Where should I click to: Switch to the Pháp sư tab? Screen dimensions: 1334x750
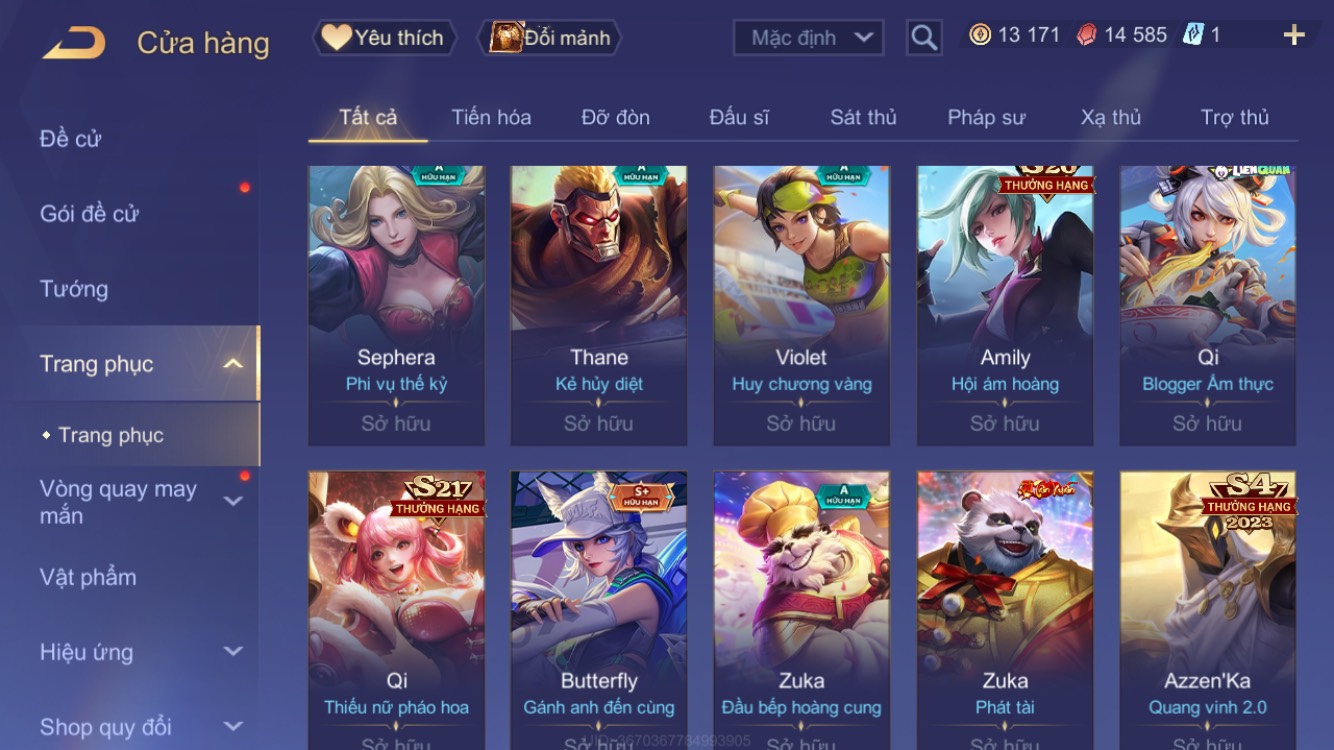pyautogui.click(x=986, y=117)
